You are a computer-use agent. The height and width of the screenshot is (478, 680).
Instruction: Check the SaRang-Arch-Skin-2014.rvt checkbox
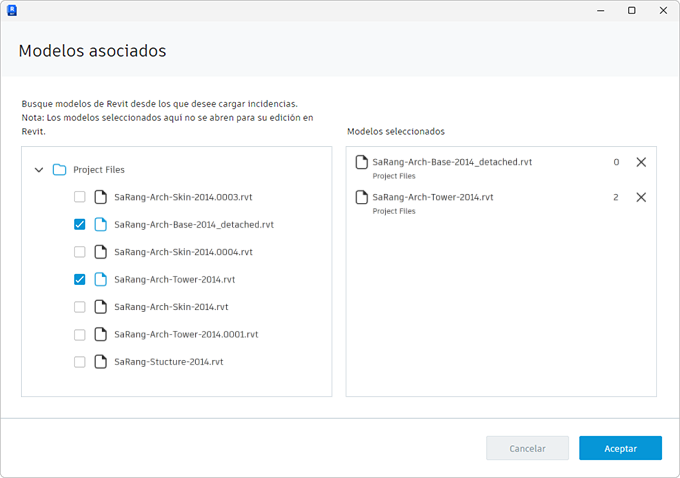pyautogui.click(x=80, y=307)
